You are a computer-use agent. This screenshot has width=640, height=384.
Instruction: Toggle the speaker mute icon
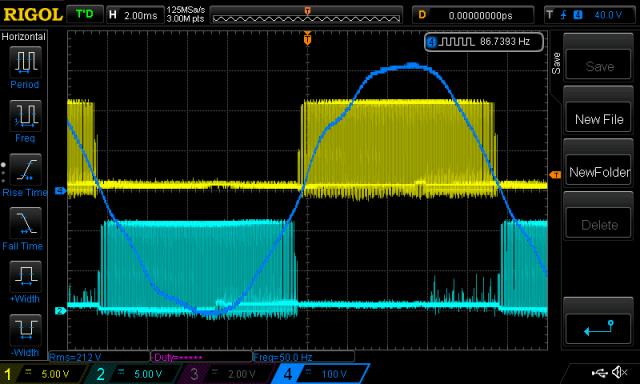click(x=619, y=372)
